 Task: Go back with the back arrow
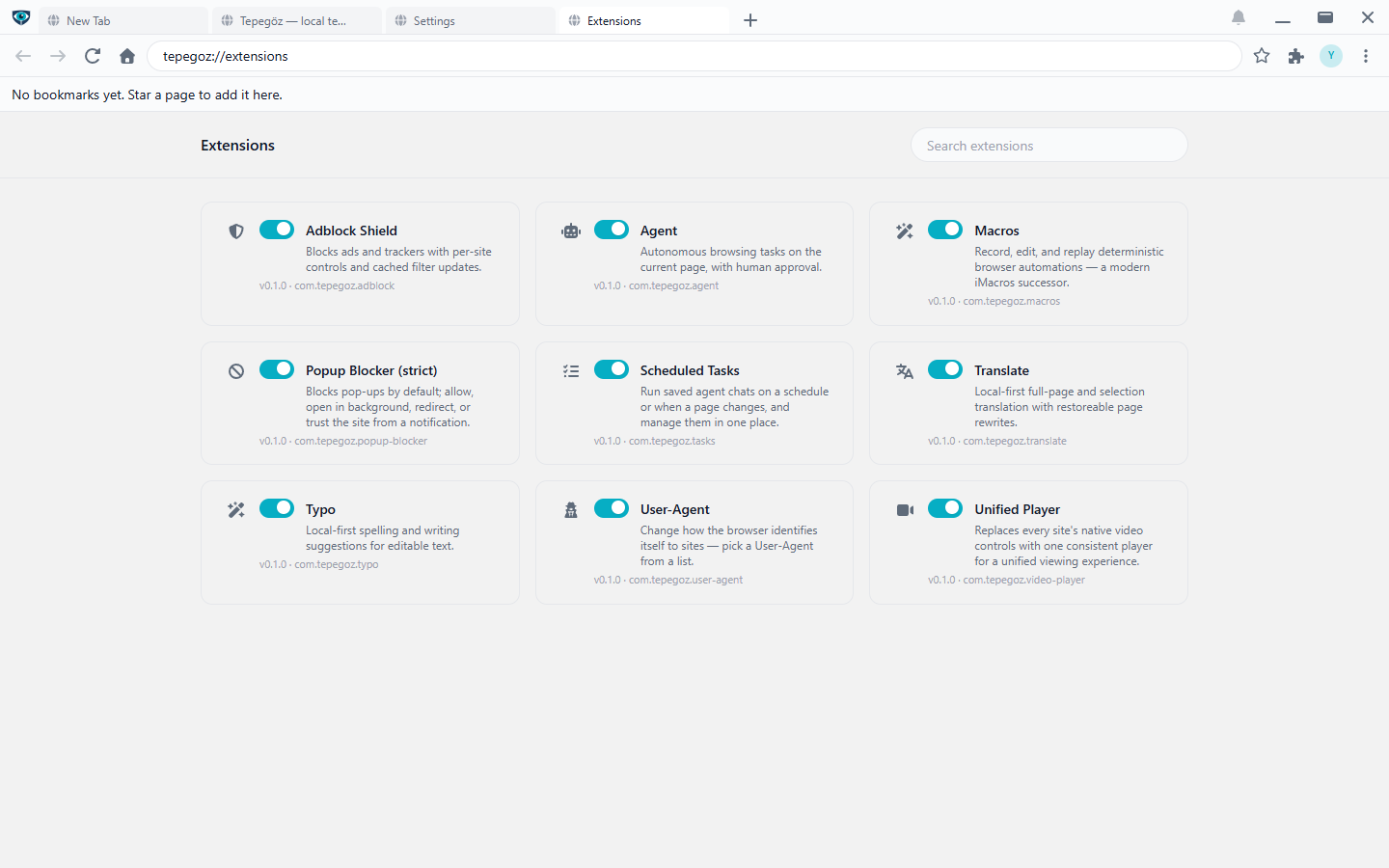coord(23,56)
